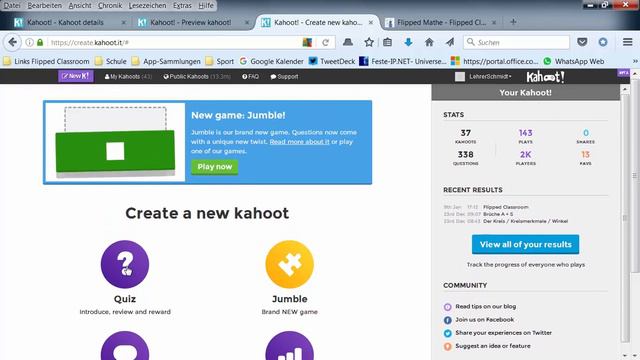Click the user avatar next to LehrerSchmidt
640x360 pixels.
460,76
